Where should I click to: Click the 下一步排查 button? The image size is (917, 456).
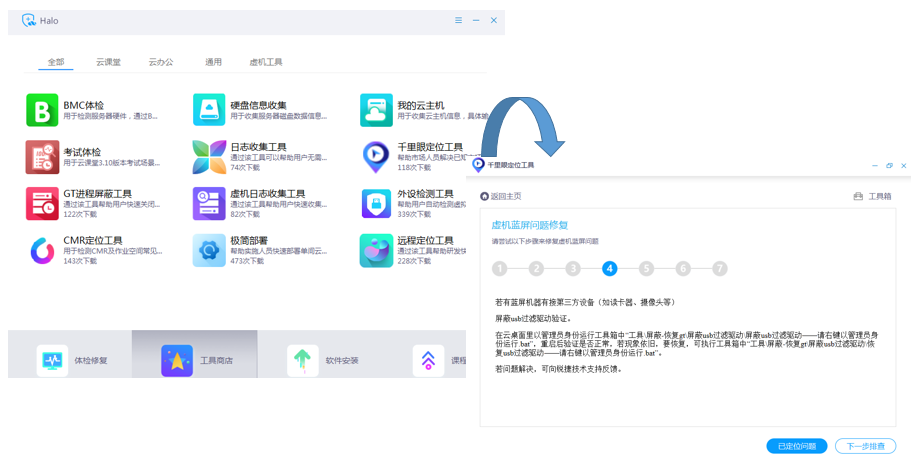coord(865,446)
